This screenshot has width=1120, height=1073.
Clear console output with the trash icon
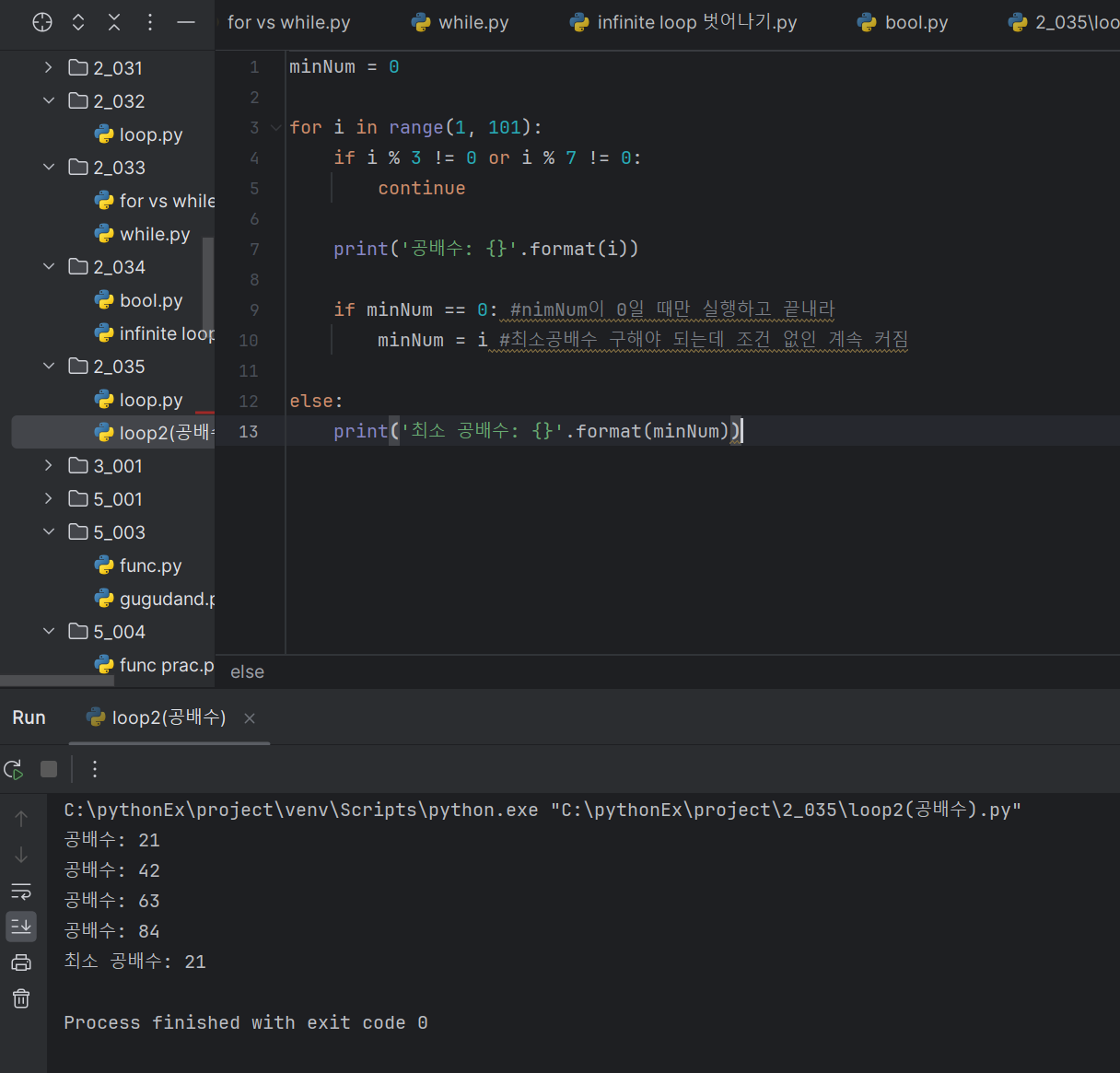coord(21,998)
